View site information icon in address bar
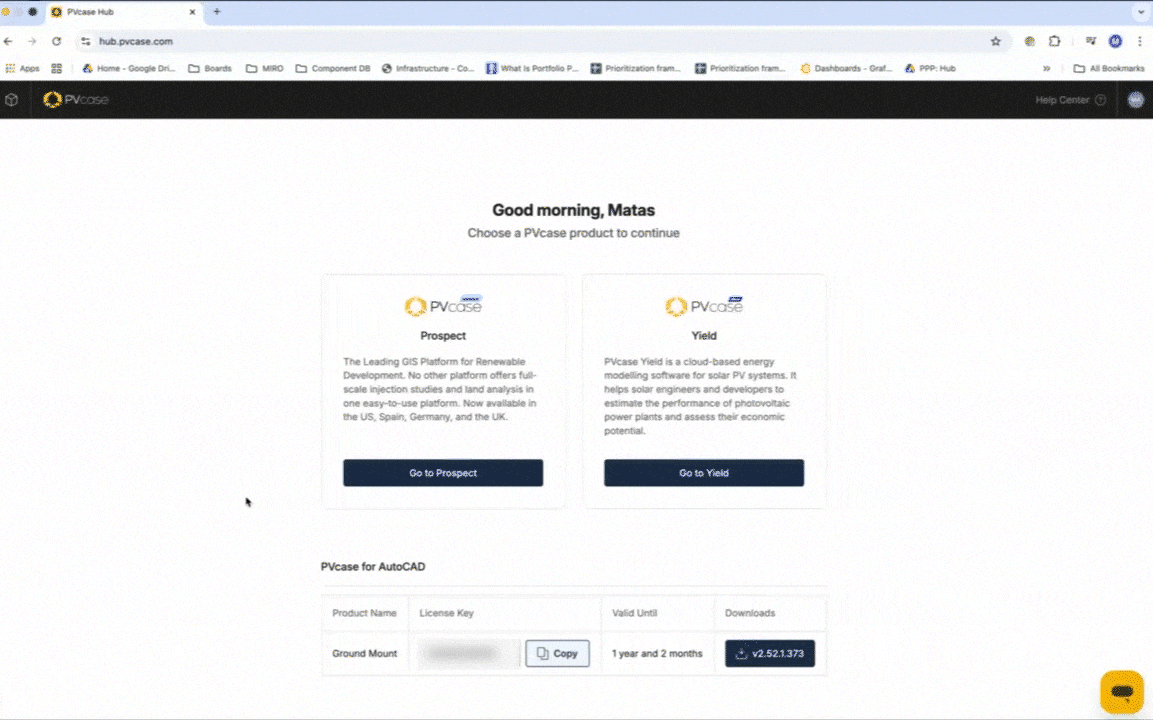The image size is (1153, 720). tap(86, 41)
